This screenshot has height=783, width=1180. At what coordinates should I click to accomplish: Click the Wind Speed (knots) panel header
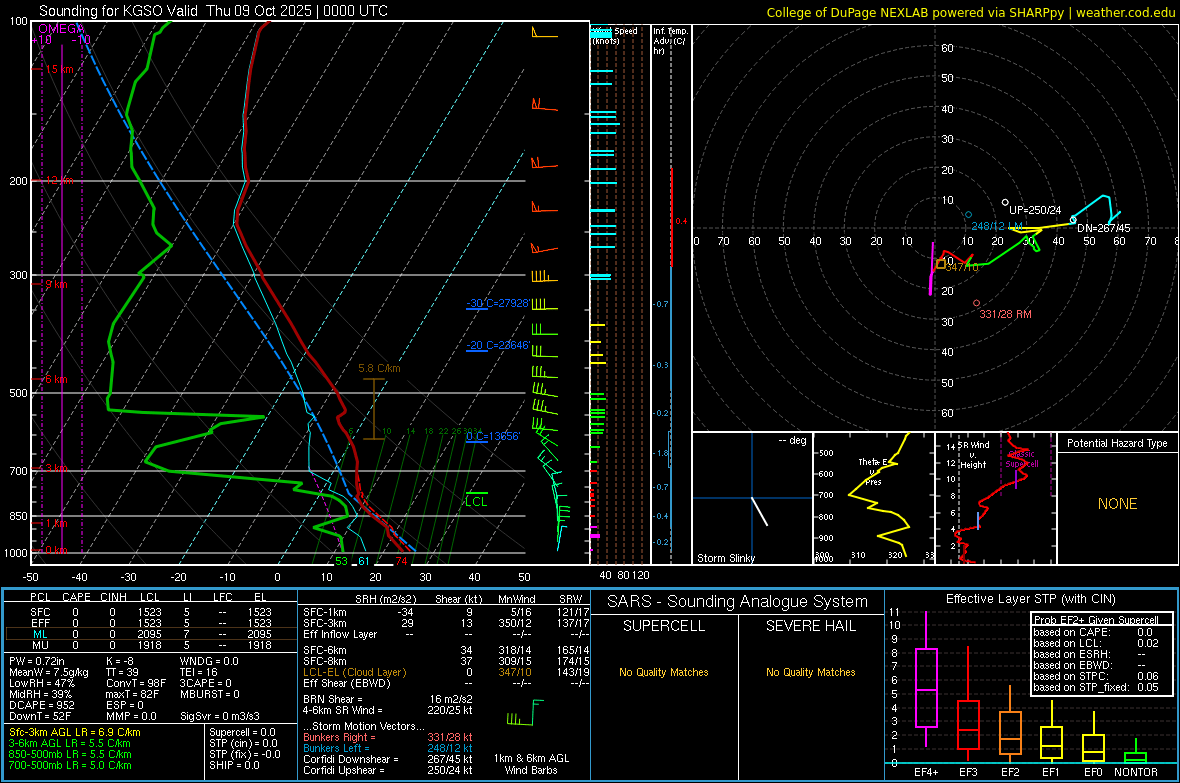coord(615,35)
